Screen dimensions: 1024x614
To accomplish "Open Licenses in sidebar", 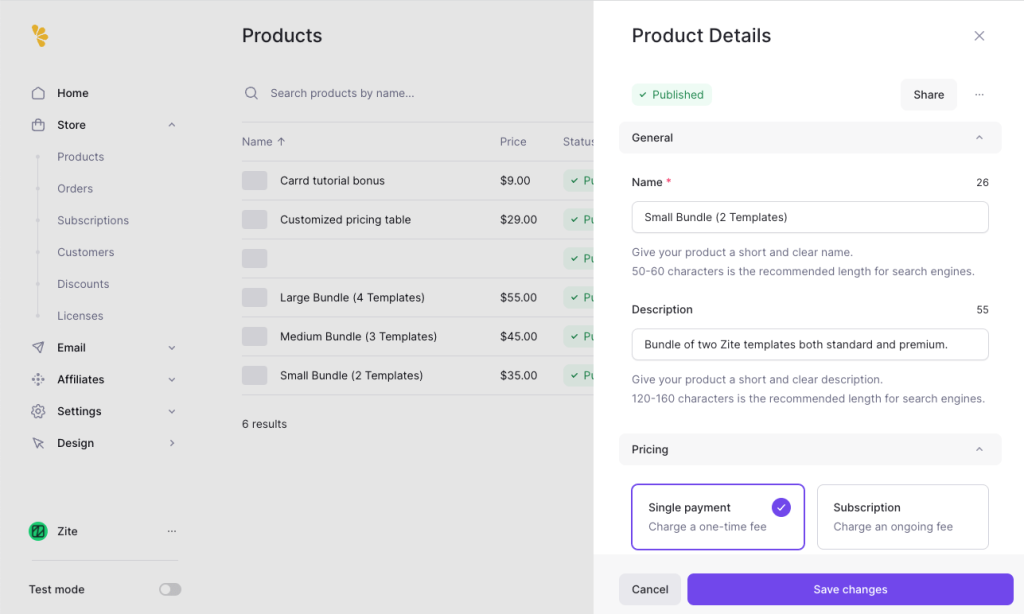I will point(80,316).
